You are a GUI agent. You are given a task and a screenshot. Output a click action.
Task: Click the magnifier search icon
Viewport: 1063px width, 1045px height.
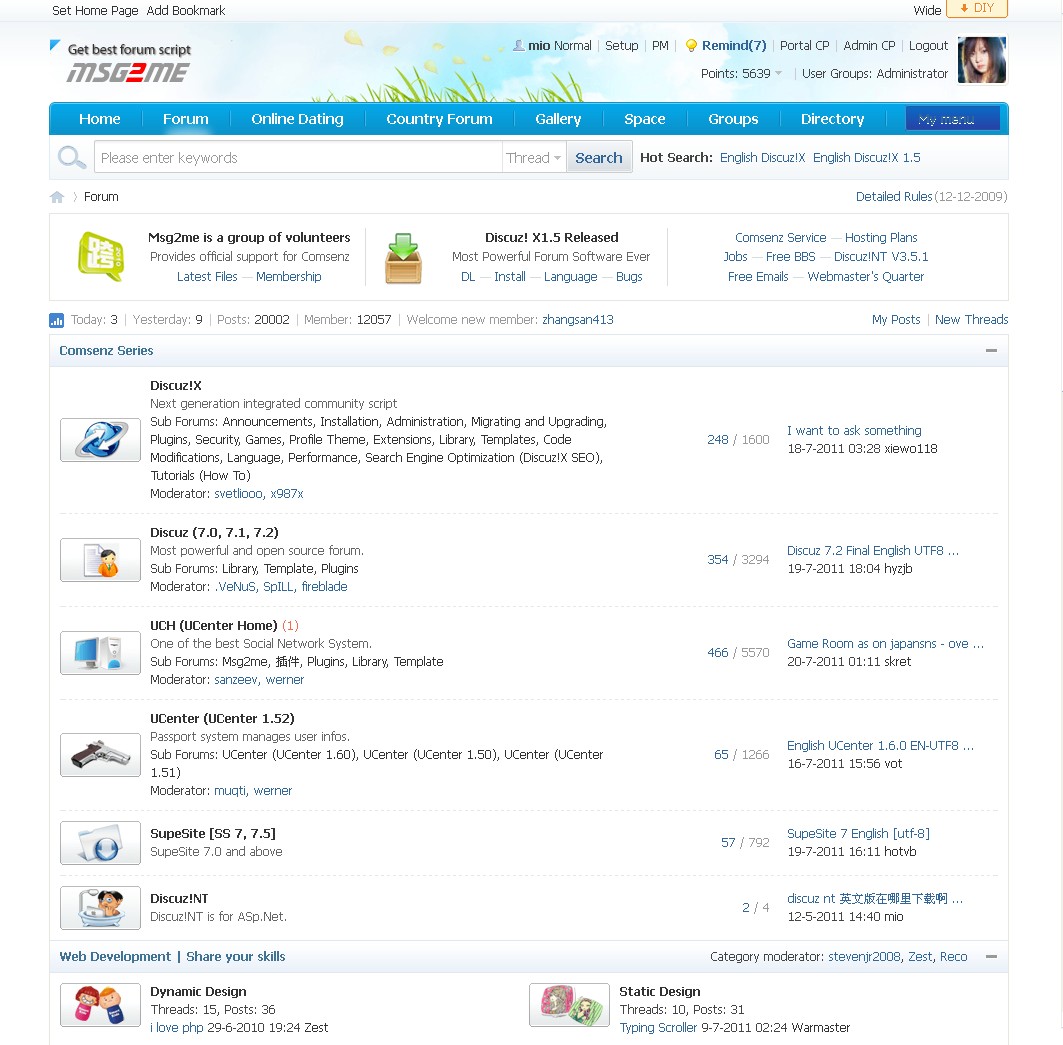tap(71, 157)
